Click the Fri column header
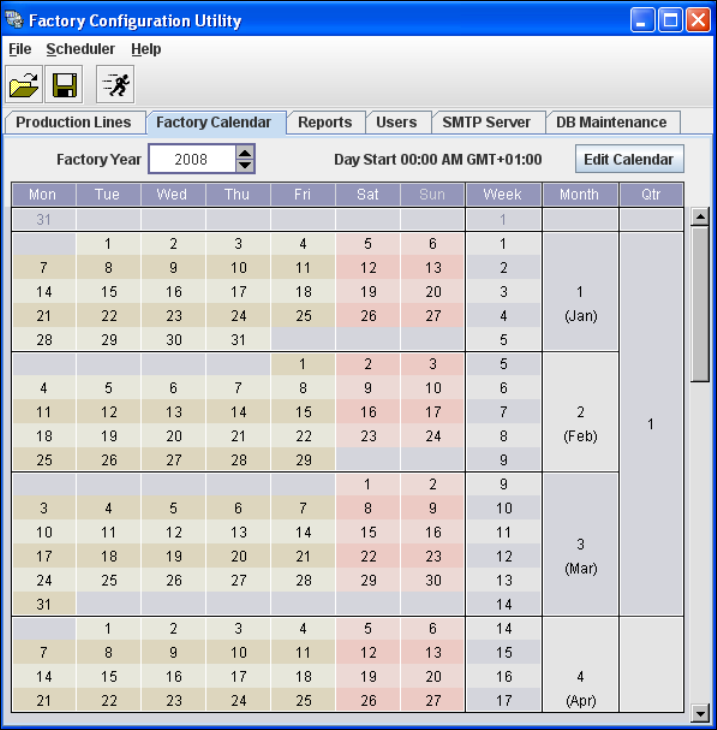 coord(303,195)
